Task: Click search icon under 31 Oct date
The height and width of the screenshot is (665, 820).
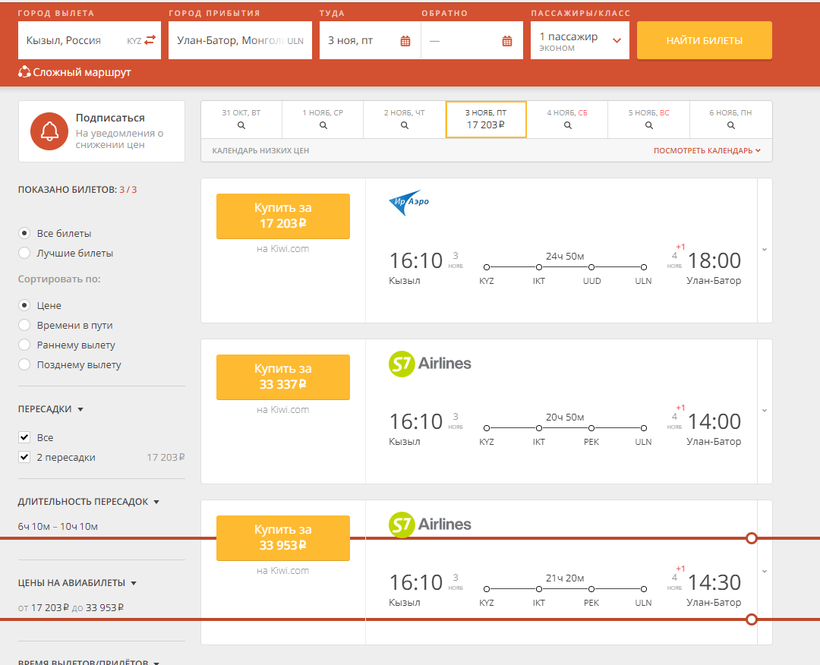Action: point(241,126)
